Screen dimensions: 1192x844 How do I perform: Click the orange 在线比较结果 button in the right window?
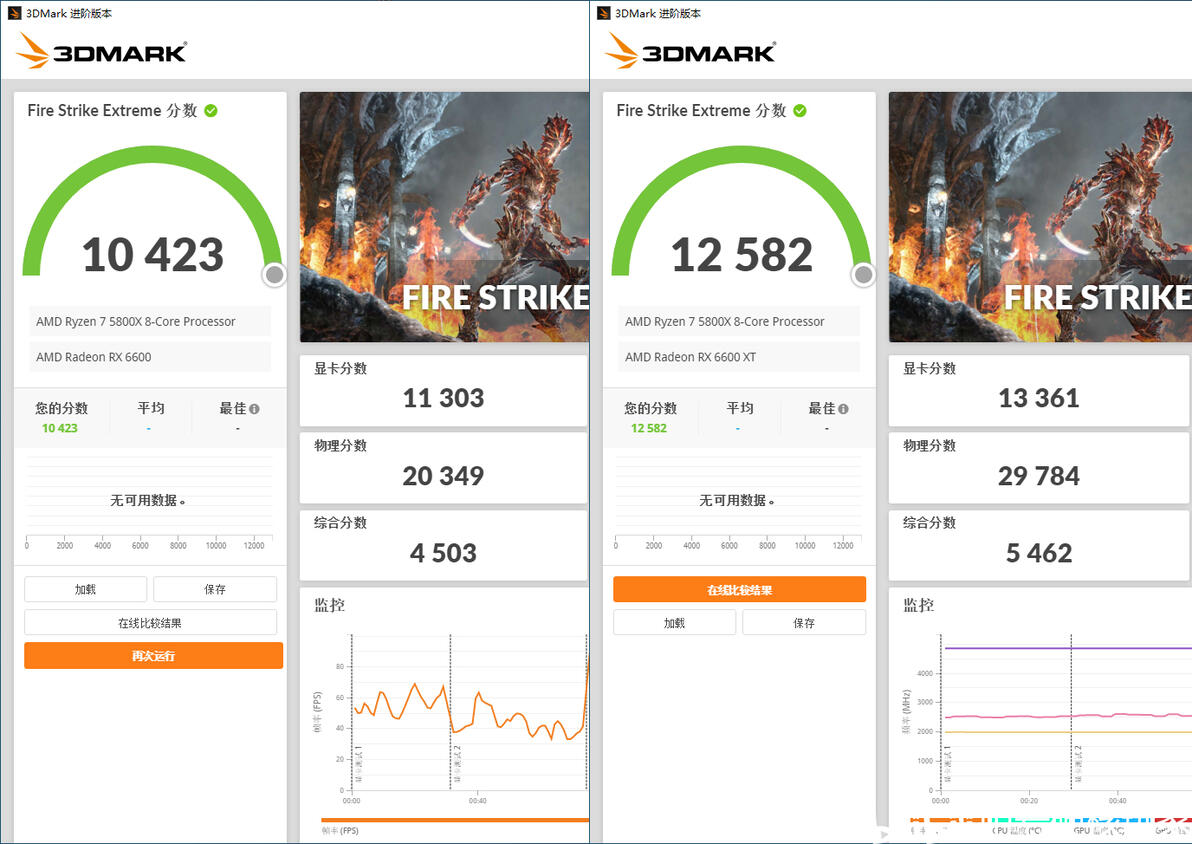click(x=740, y=589)
